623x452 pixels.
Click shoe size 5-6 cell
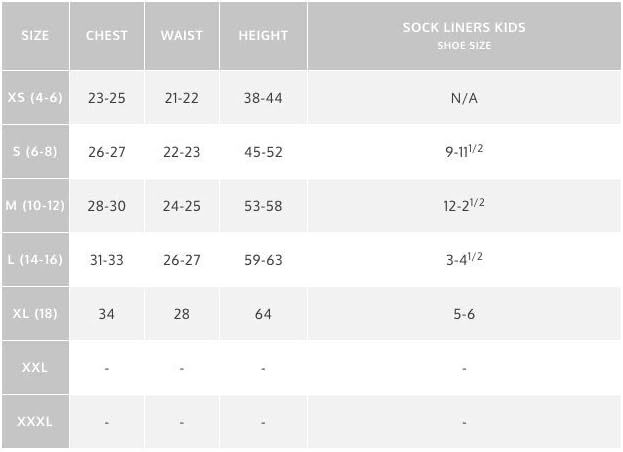[x=464, y=314]
